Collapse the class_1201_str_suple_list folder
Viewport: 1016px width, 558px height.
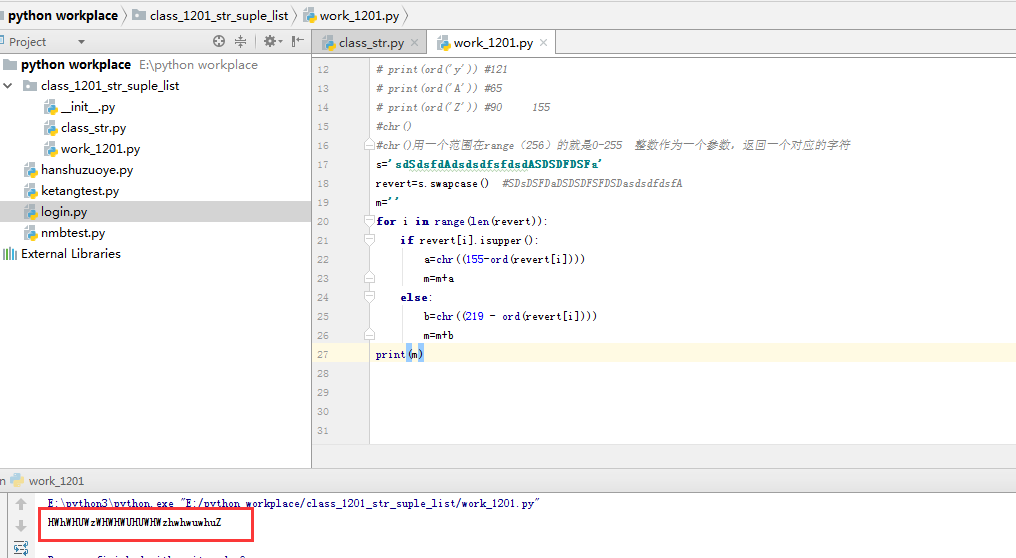[9, 86]
